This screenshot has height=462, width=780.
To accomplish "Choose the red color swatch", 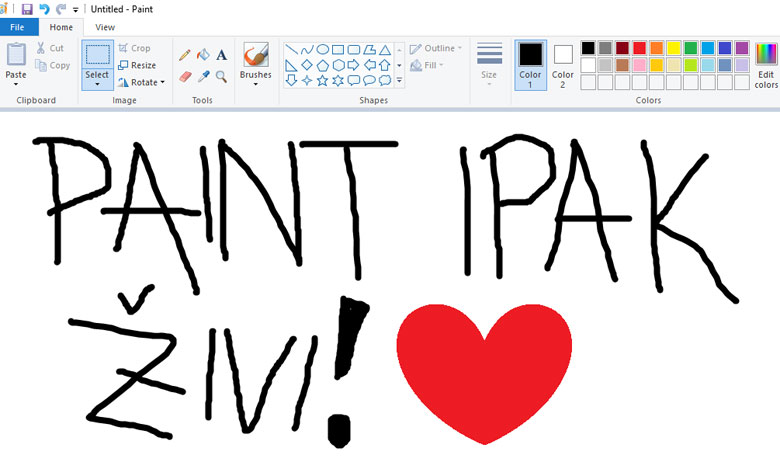I will pos(639,48).
